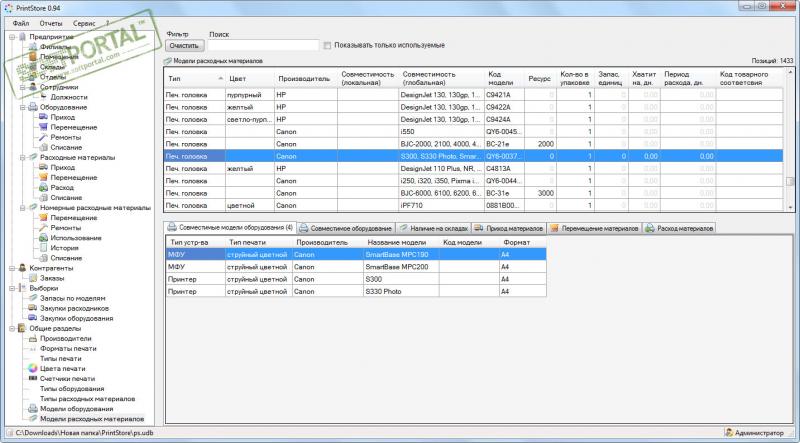Switch to Расход материалов tab
Viewport: 800px width, 443px height.
(x=679, y=229)
